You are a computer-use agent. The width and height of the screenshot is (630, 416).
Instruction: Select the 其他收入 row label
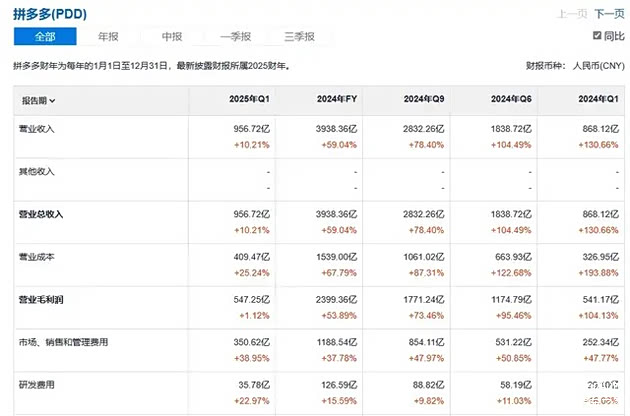pos(37,171)
